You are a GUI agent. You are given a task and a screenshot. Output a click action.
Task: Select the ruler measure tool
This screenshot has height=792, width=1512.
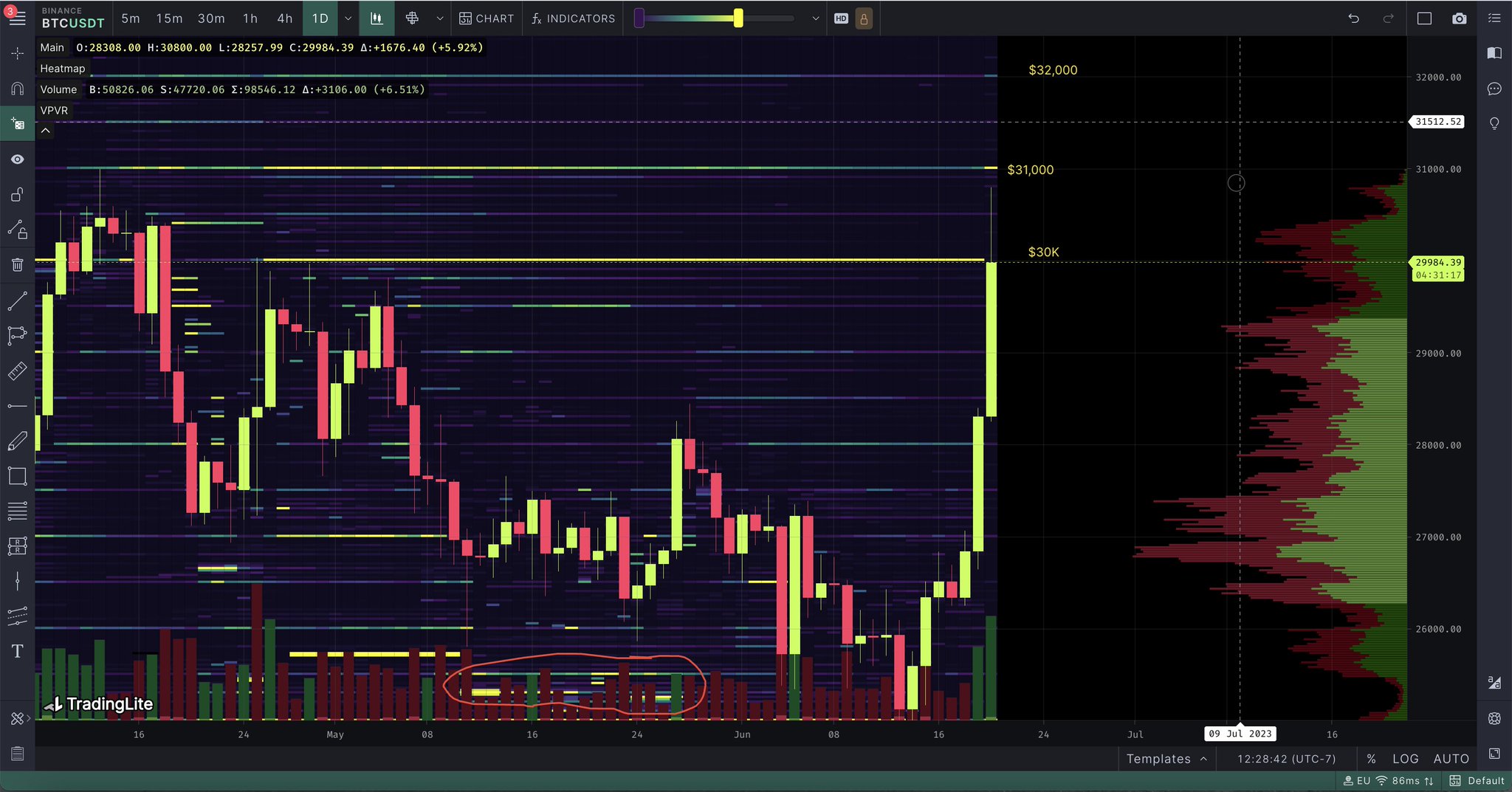click(17, 371)
